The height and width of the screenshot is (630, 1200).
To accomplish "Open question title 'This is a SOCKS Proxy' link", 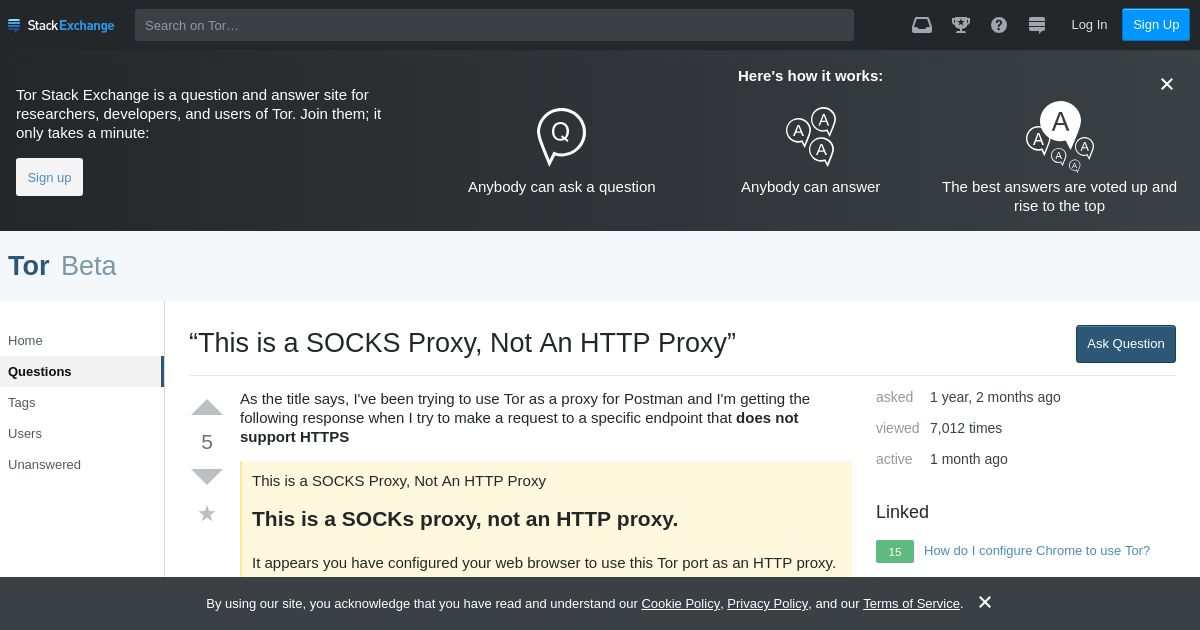I will pyautogui.click(x=462, y=343).
